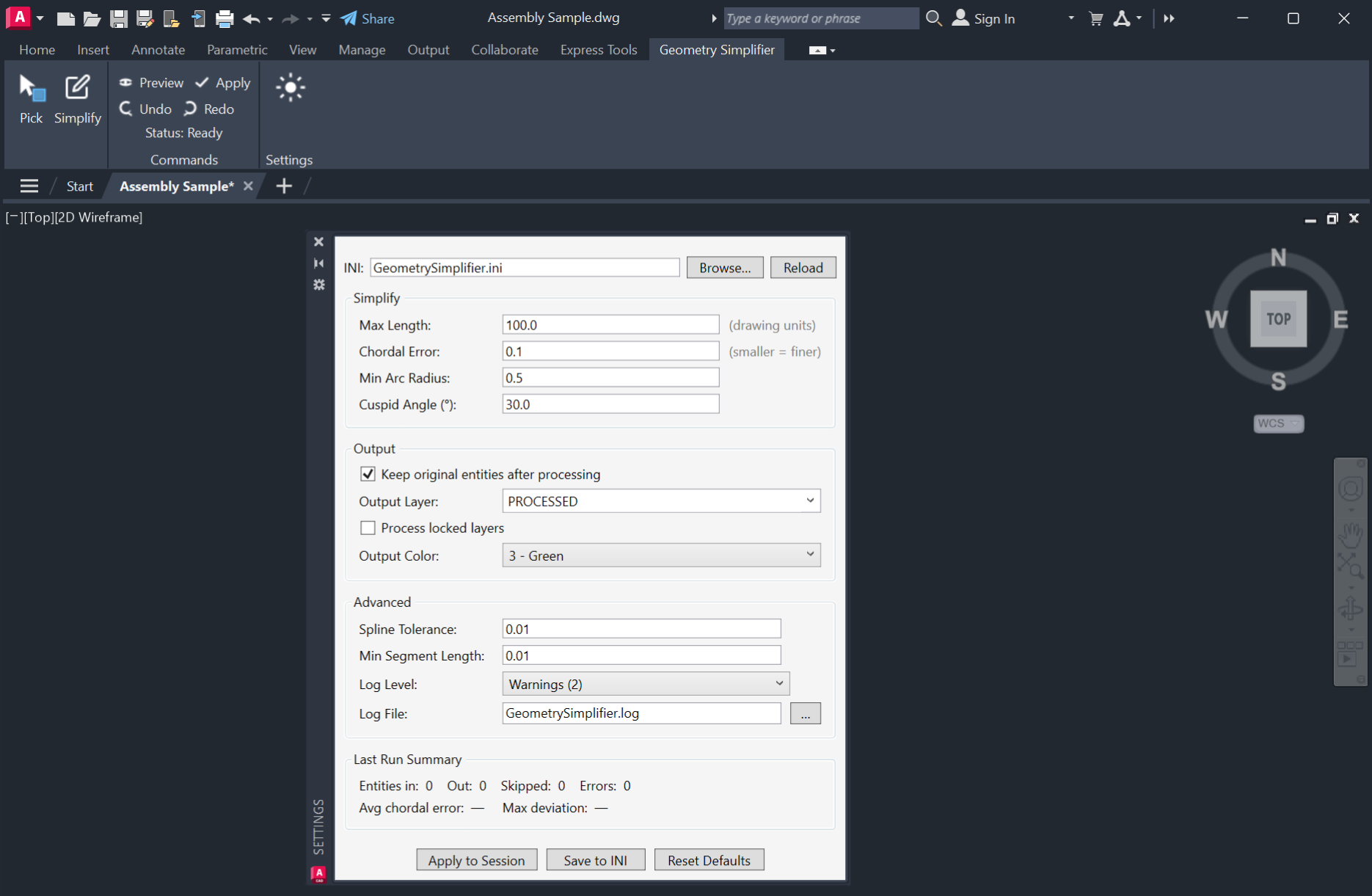Add a new drawing tab with plus
Screen dimensions: 1372x896
pyautogui.click(x=284, y=186)
